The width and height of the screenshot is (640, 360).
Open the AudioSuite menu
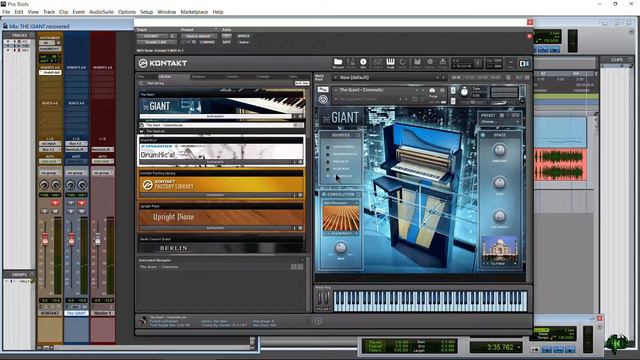click(101, 12)
